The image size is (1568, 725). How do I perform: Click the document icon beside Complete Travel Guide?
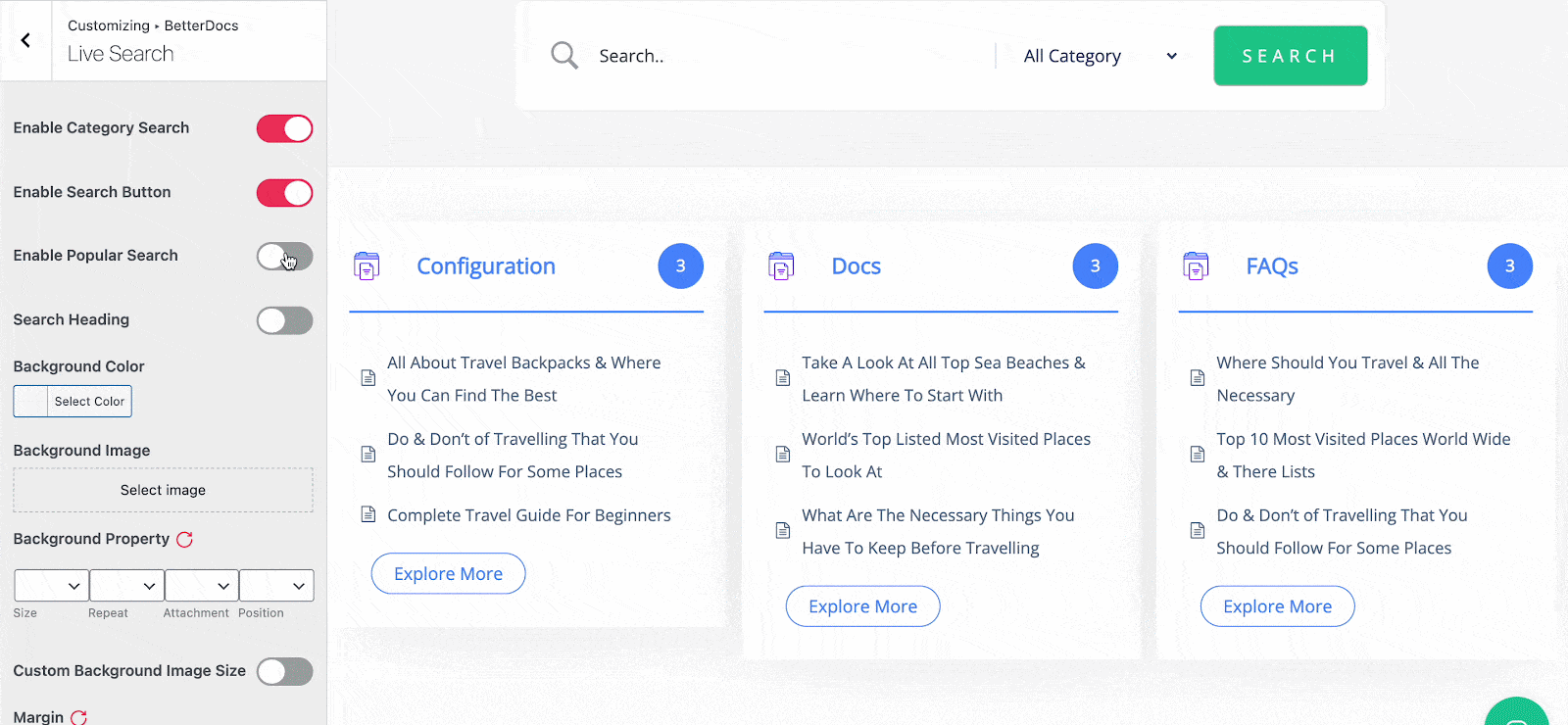pos(367,514)
